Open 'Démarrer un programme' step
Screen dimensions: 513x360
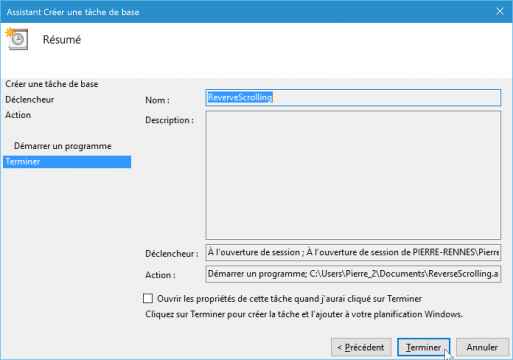pyautogui.click(x=63, y=146)
